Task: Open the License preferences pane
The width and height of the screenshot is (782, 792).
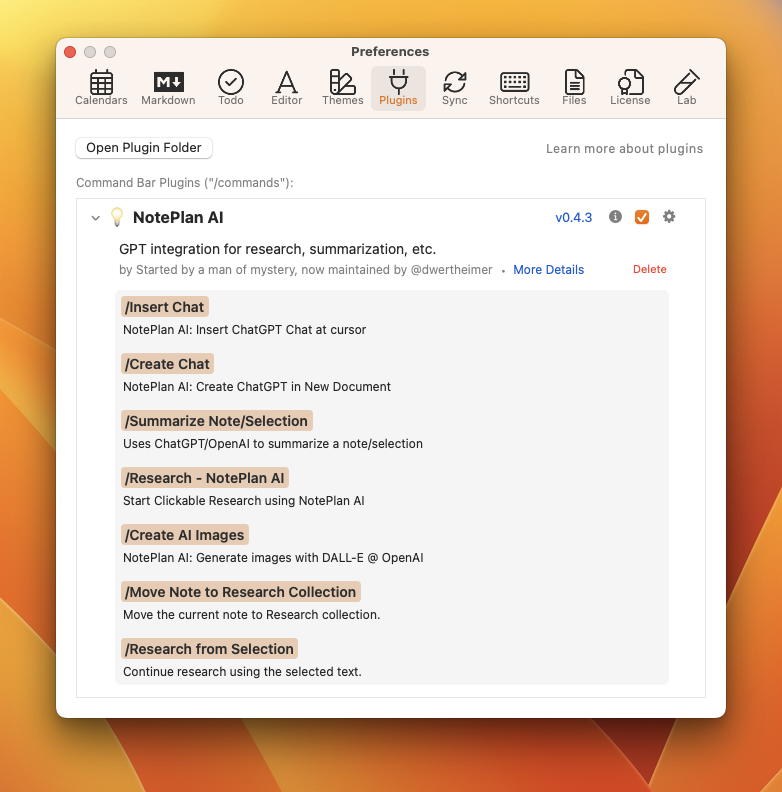Action: pyautogui.click(x=630, y=88)
